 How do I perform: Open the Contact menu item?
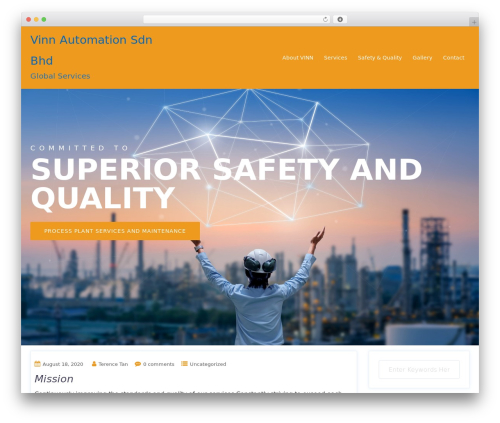(x=453, y=58)
